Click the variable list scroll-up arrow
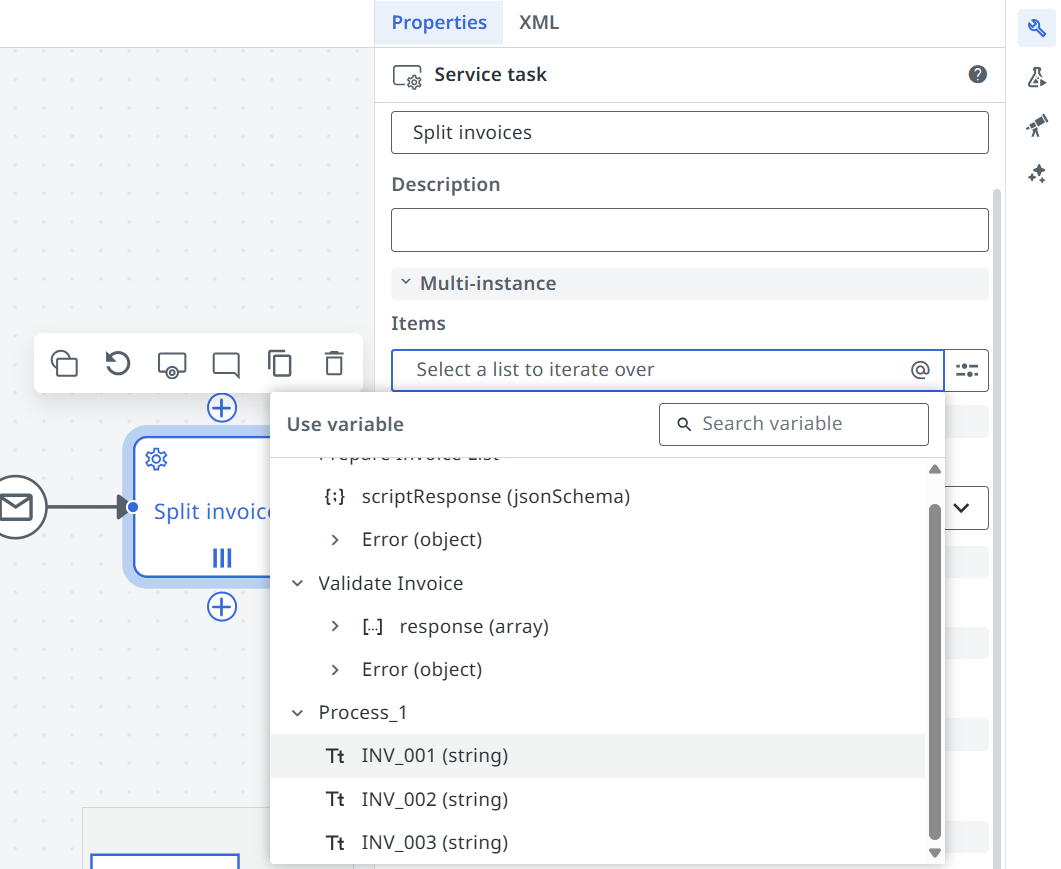This screenshot has width=1061, height=869. (x=935, y=469)
